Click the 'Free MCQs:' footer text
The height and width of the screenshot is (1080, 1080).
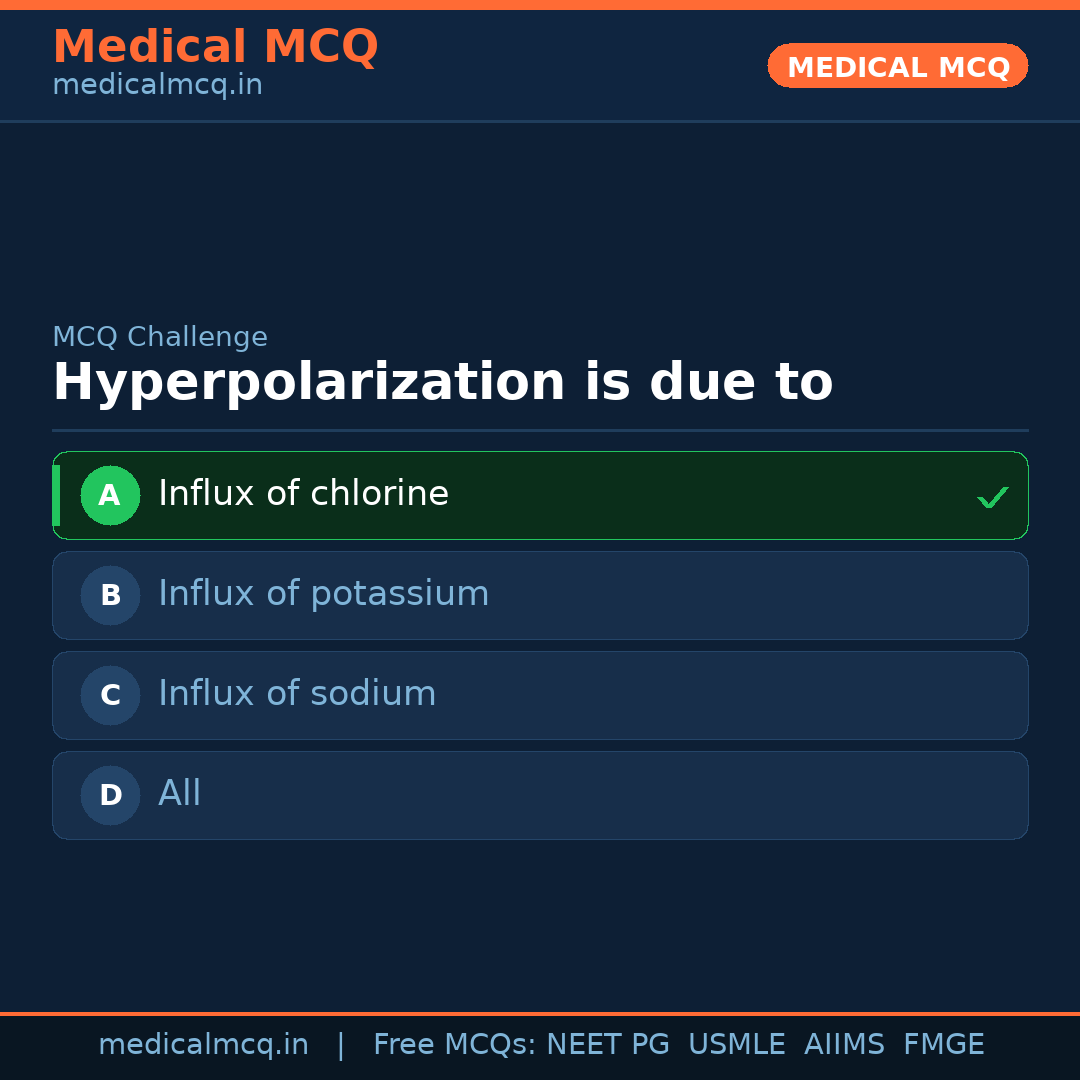(455, 1045)
